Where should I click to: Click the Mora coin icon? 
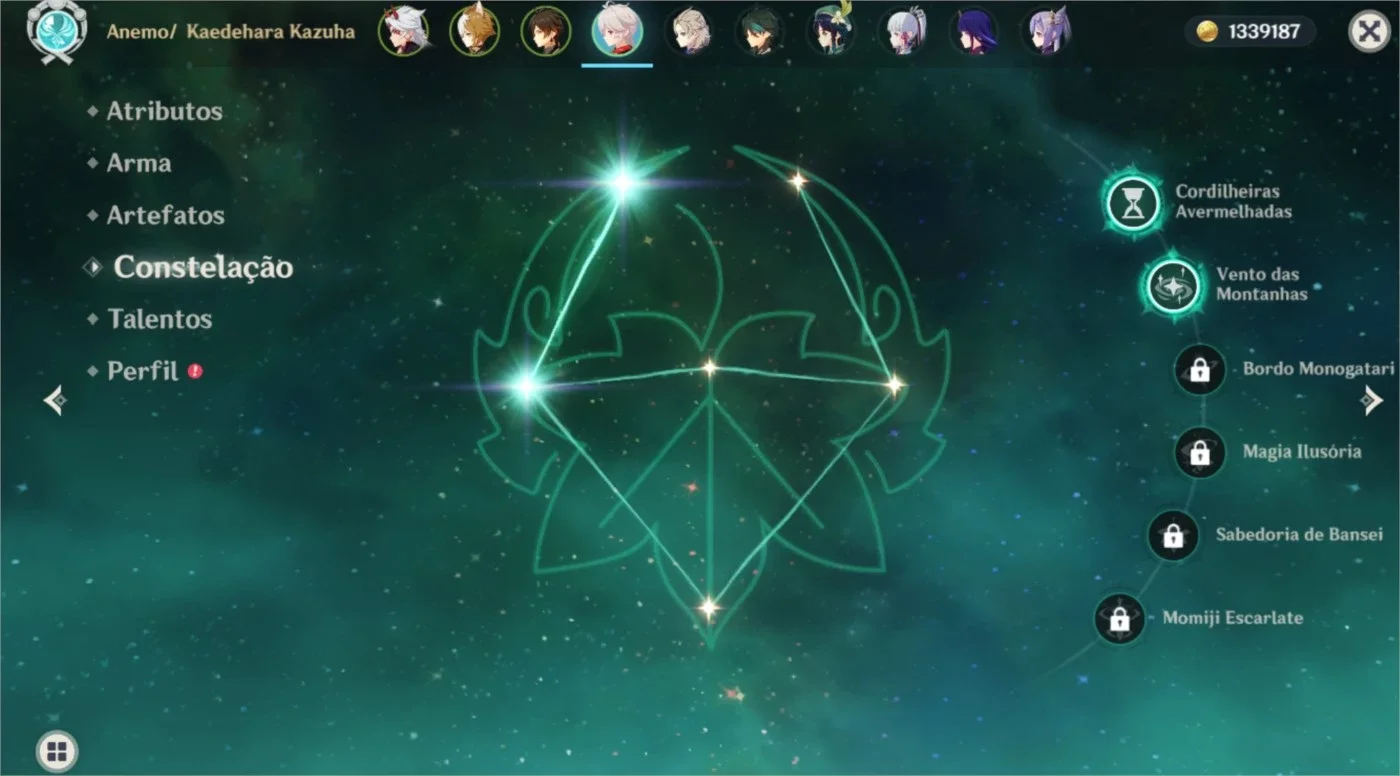coord(1208,32)
